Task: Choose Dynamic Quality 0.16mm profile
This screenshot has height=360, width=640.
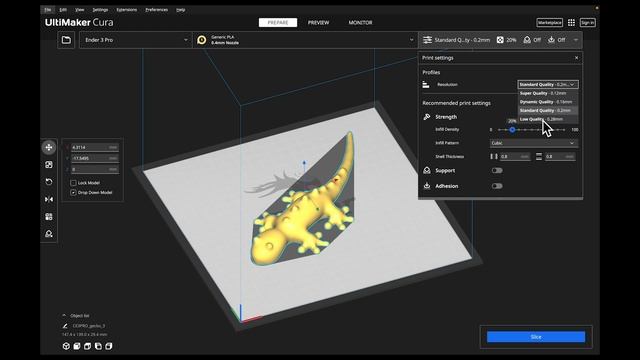Action: [548, 102]
